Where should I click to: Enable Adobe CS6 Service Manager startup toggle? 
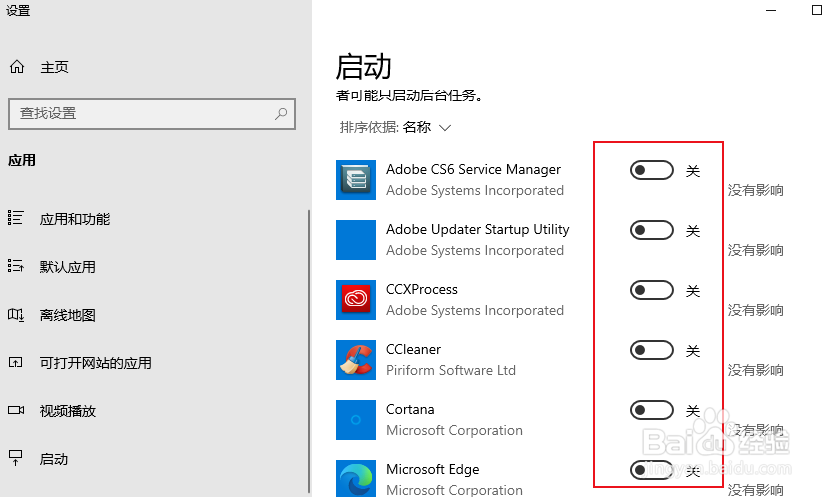651,170
